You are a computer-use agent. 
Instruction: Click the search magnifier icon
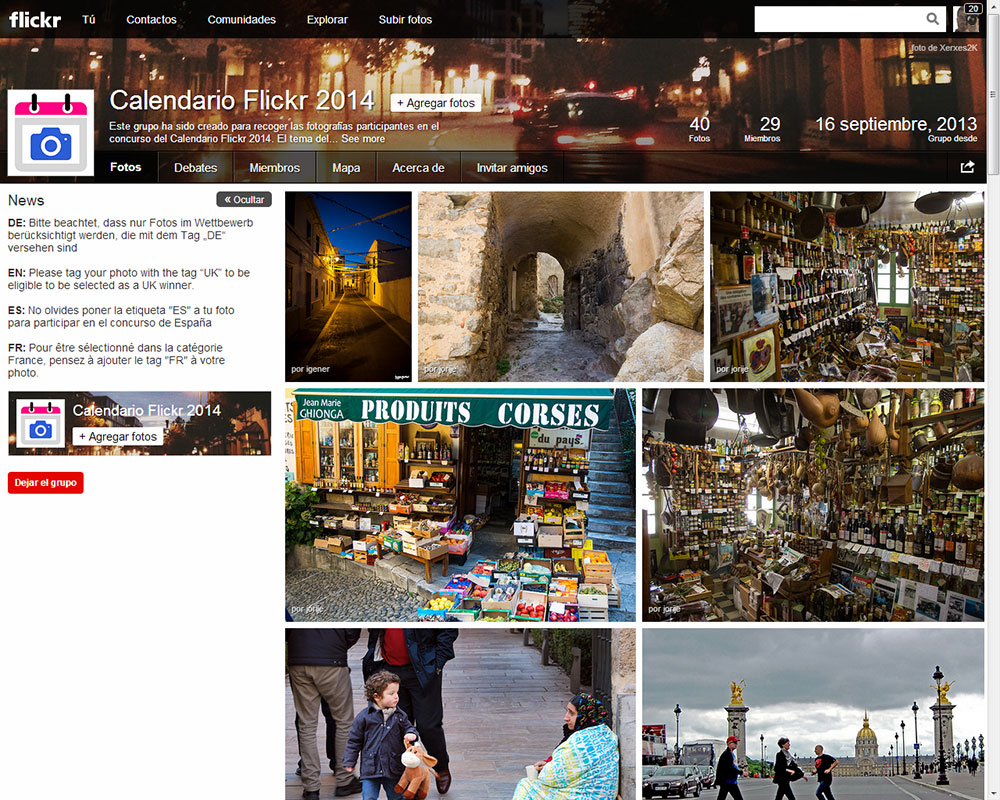[x=932, y=19]
